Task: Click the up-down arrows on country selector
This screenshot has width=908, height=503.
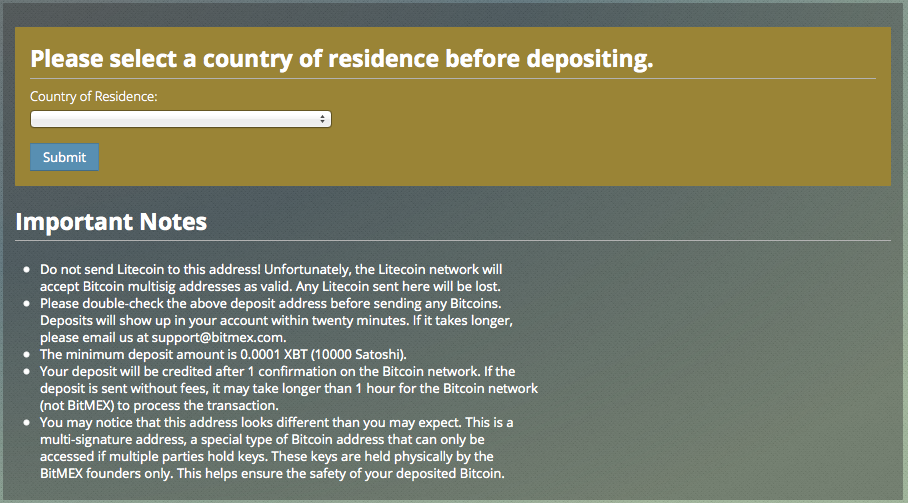Action: coord(323,119)
